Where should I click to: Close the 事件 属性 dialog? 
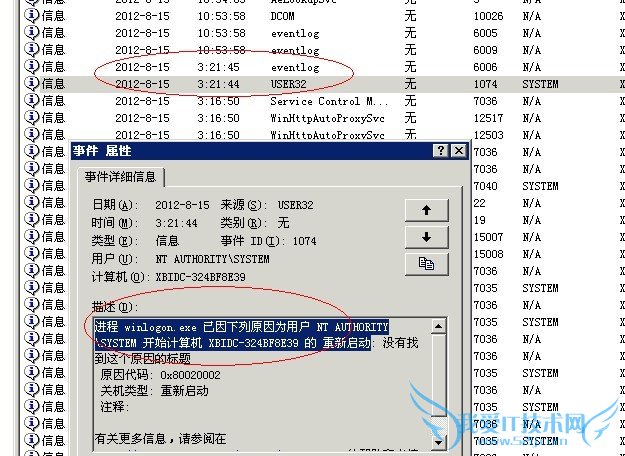[x=459, y=151]
